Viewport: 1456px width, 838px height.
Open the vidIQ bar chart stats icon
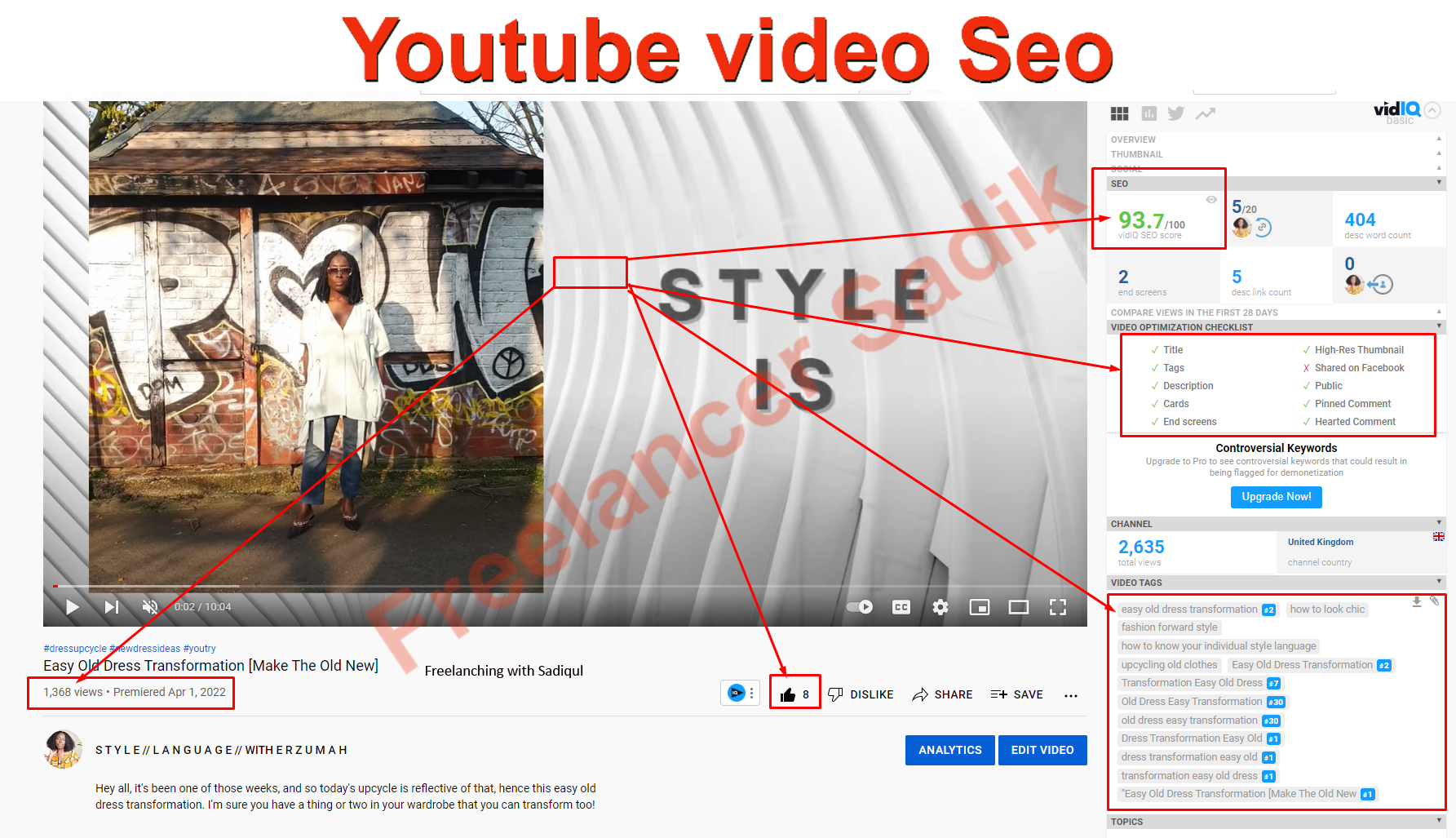pos(1149,113)
